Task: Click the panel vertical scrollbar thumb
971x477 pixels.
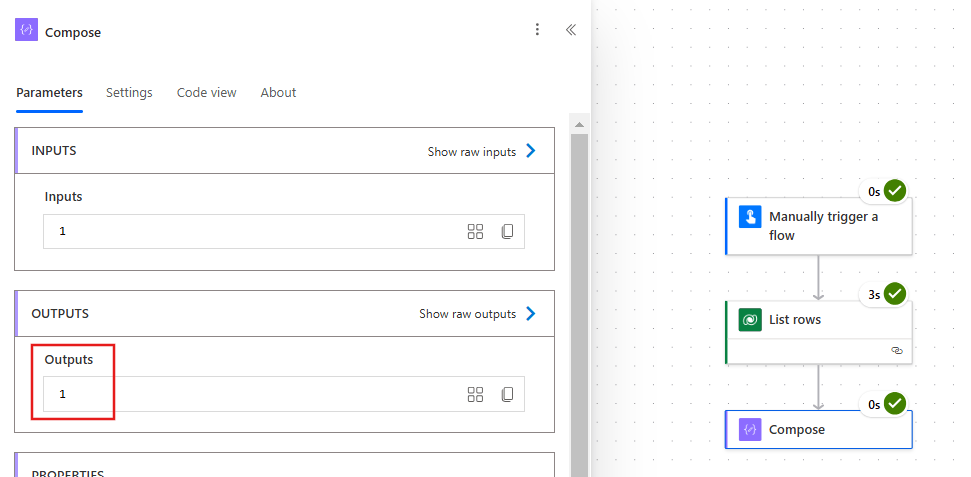Action: point(579,304)
